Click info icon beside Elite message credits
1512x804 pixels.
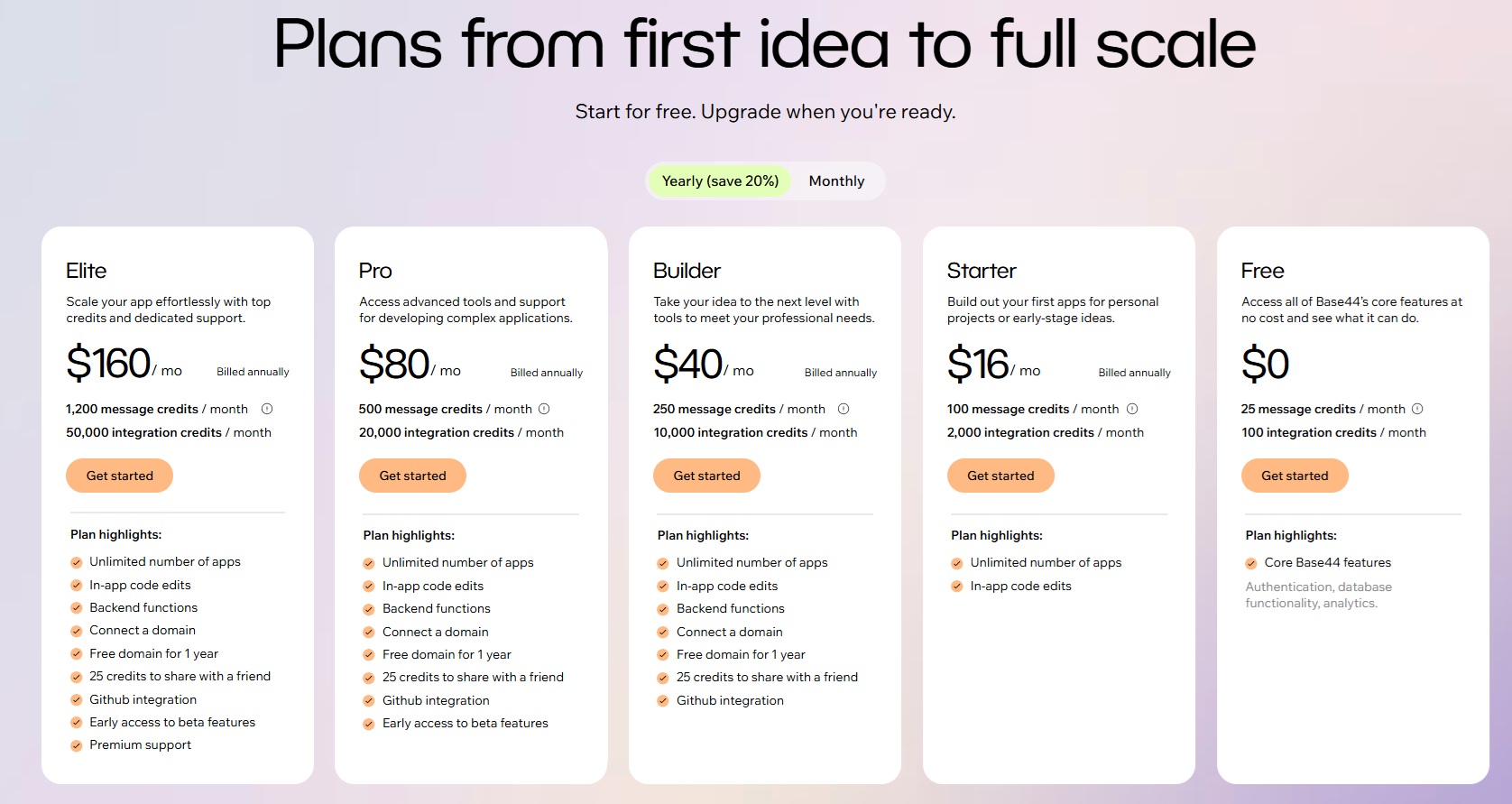(267, 409)
